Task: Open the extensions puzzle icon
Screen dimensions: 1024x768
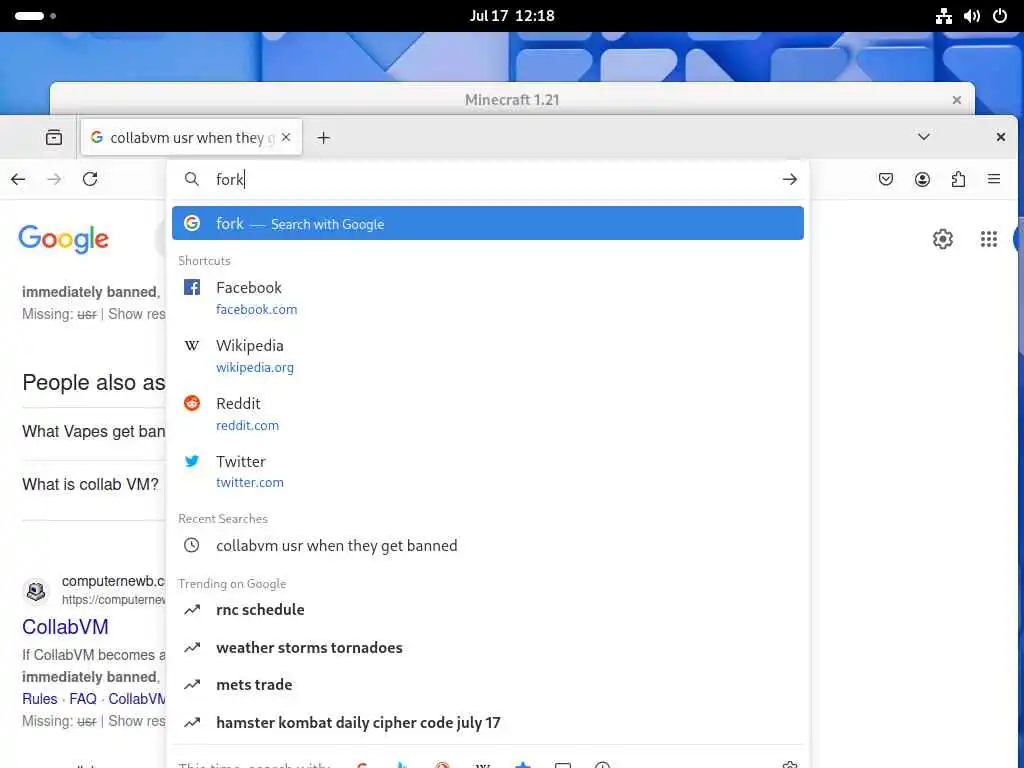Action: point(958,179)
